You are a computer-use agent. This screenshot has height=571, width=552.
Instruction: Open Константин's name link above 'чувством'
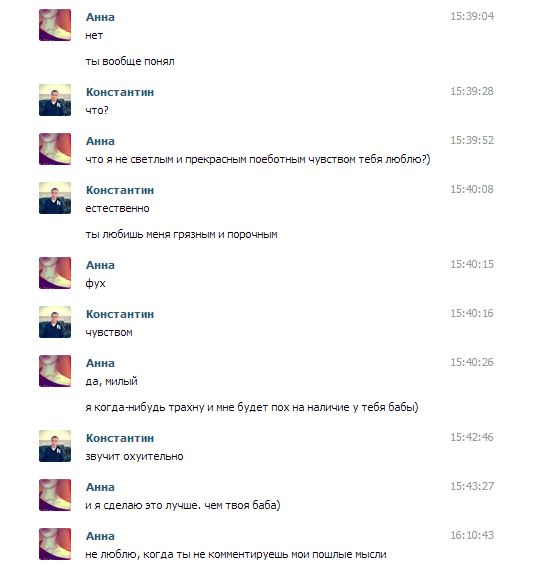120,314
